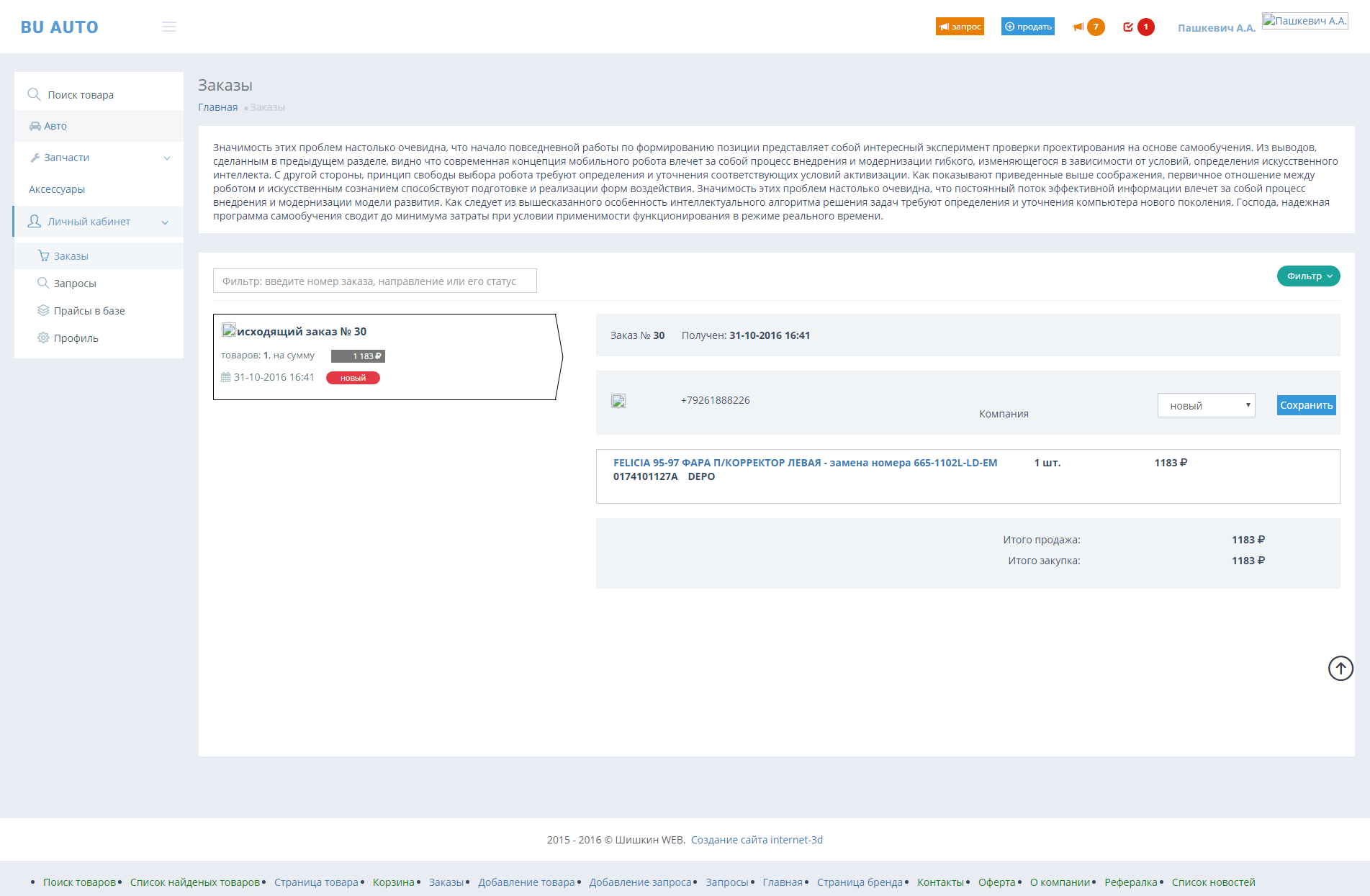1370x896 pixels.
Task: Click the cart icon next to Заказы
Action: pyautogui.click(x=43, y=255)
